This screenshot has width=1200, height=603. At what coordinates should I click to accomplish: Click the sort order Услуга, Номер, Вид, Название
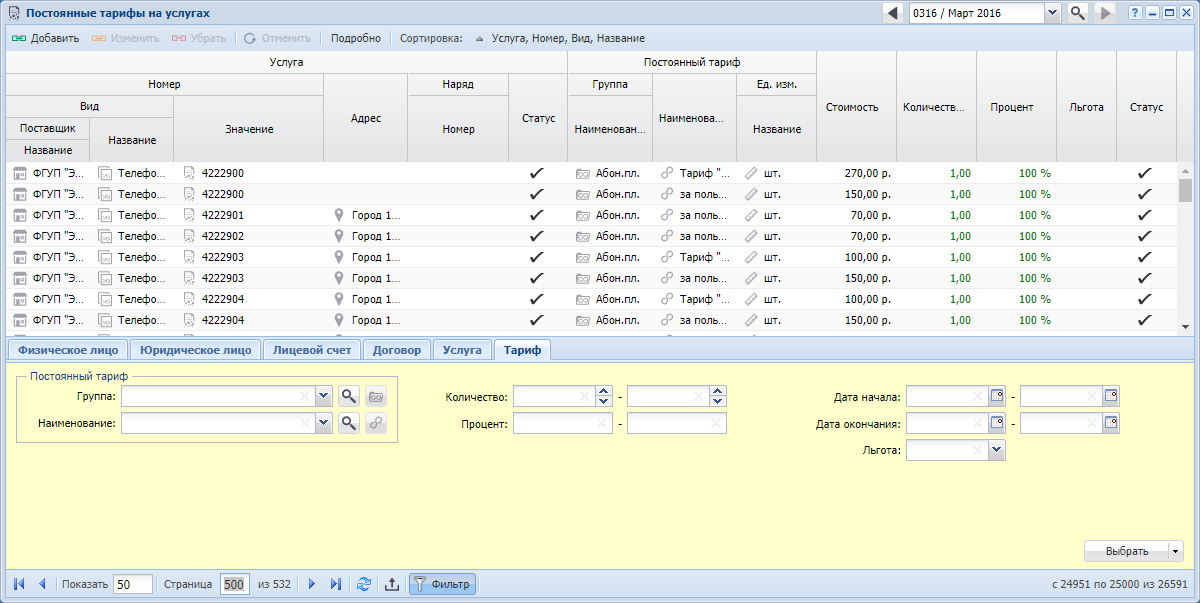[x=568, y=38]
